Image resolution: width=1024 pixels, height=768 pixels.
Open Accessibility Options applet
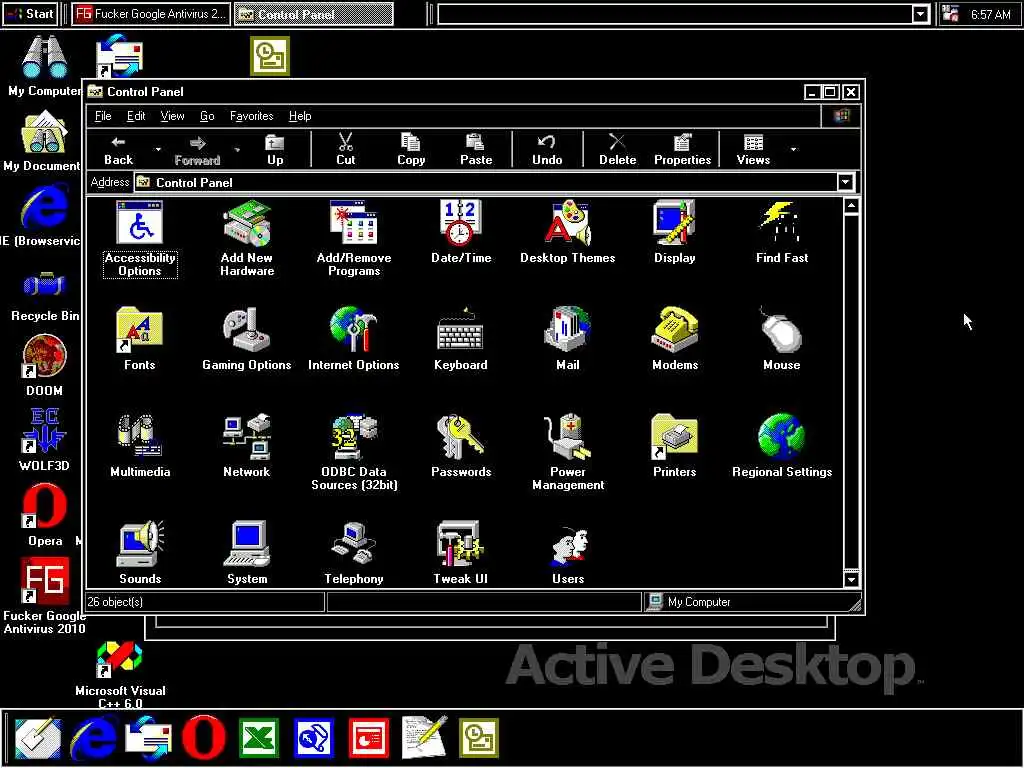pos(140,239)
